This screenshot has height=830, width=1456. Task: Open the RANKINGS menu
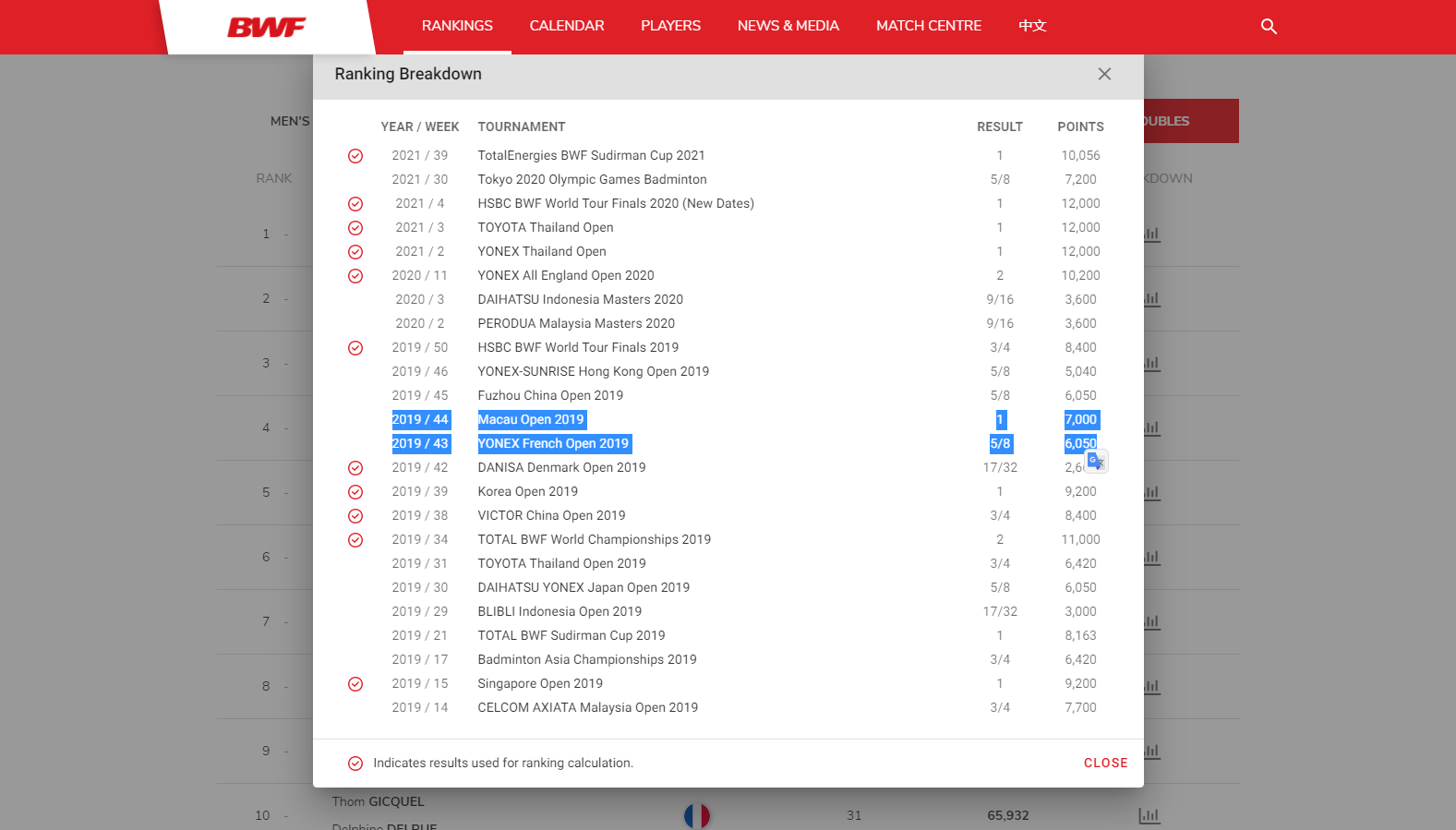click(457, 26)
